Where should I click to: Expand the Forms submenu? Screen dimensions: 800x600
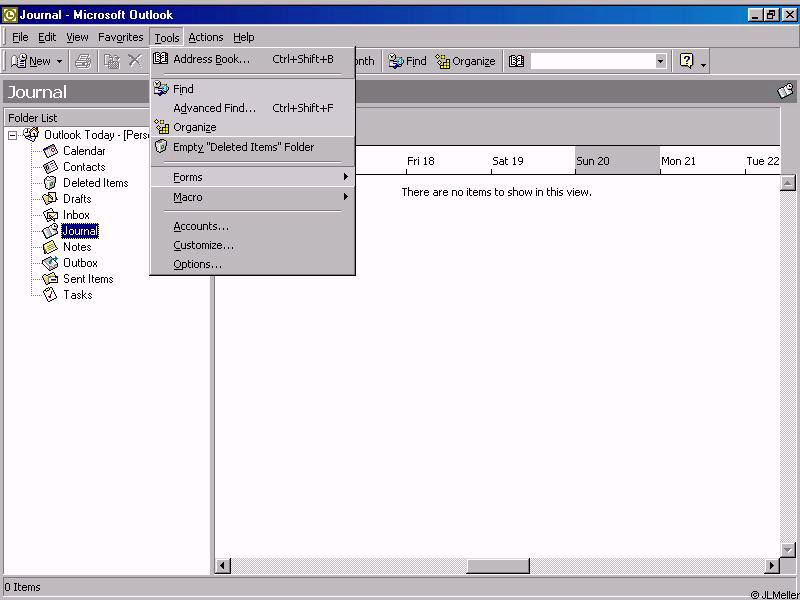(253, 177)
